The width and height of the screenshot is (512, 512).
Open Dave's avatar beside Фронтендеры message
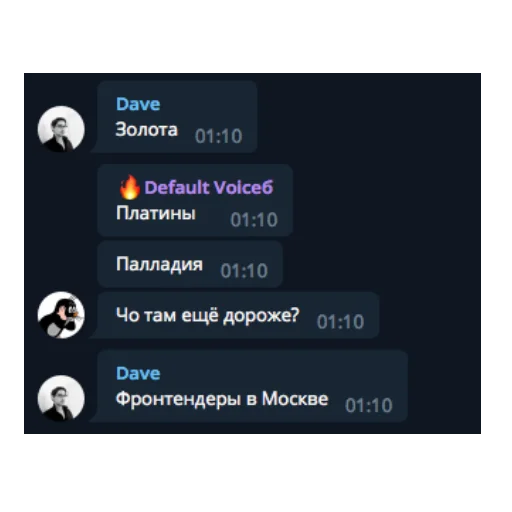point(61,399)
